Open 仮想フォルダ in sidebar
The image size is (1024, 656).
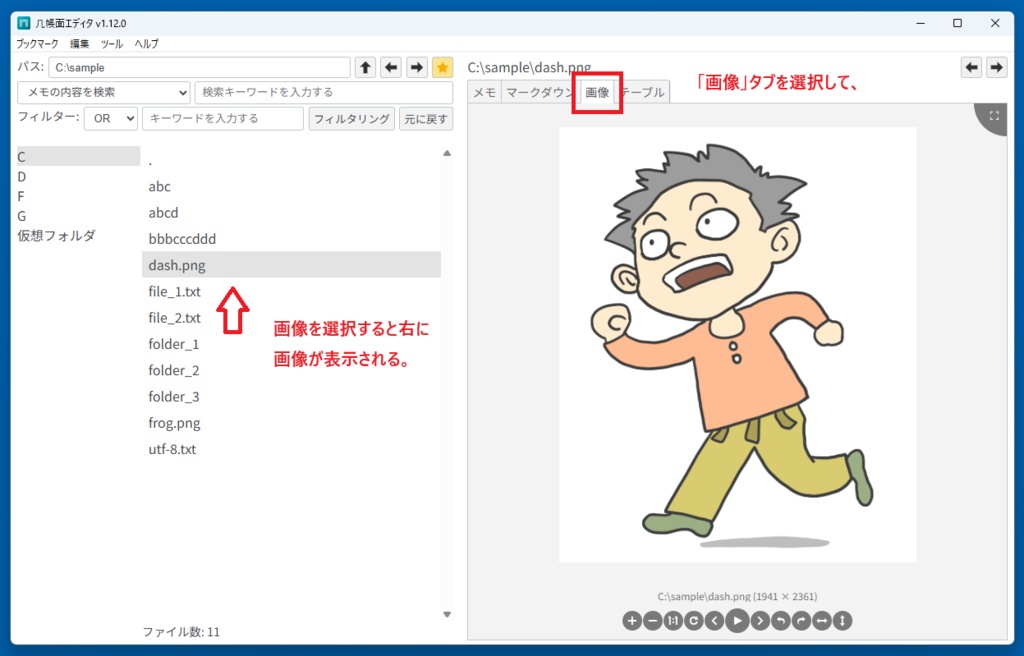tap(78, 235)
